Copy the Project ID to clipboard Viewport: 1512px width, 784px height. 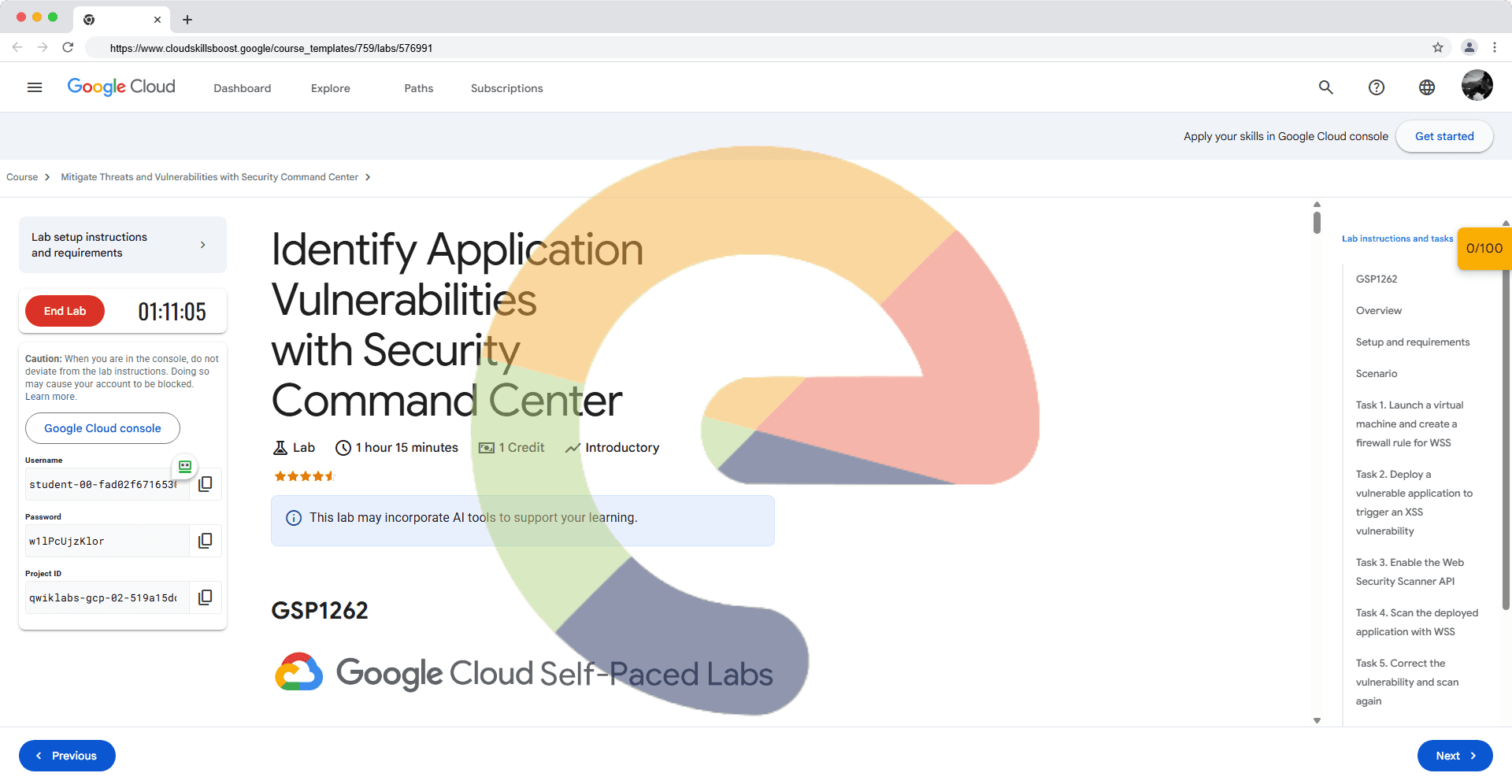coord(206,597)
